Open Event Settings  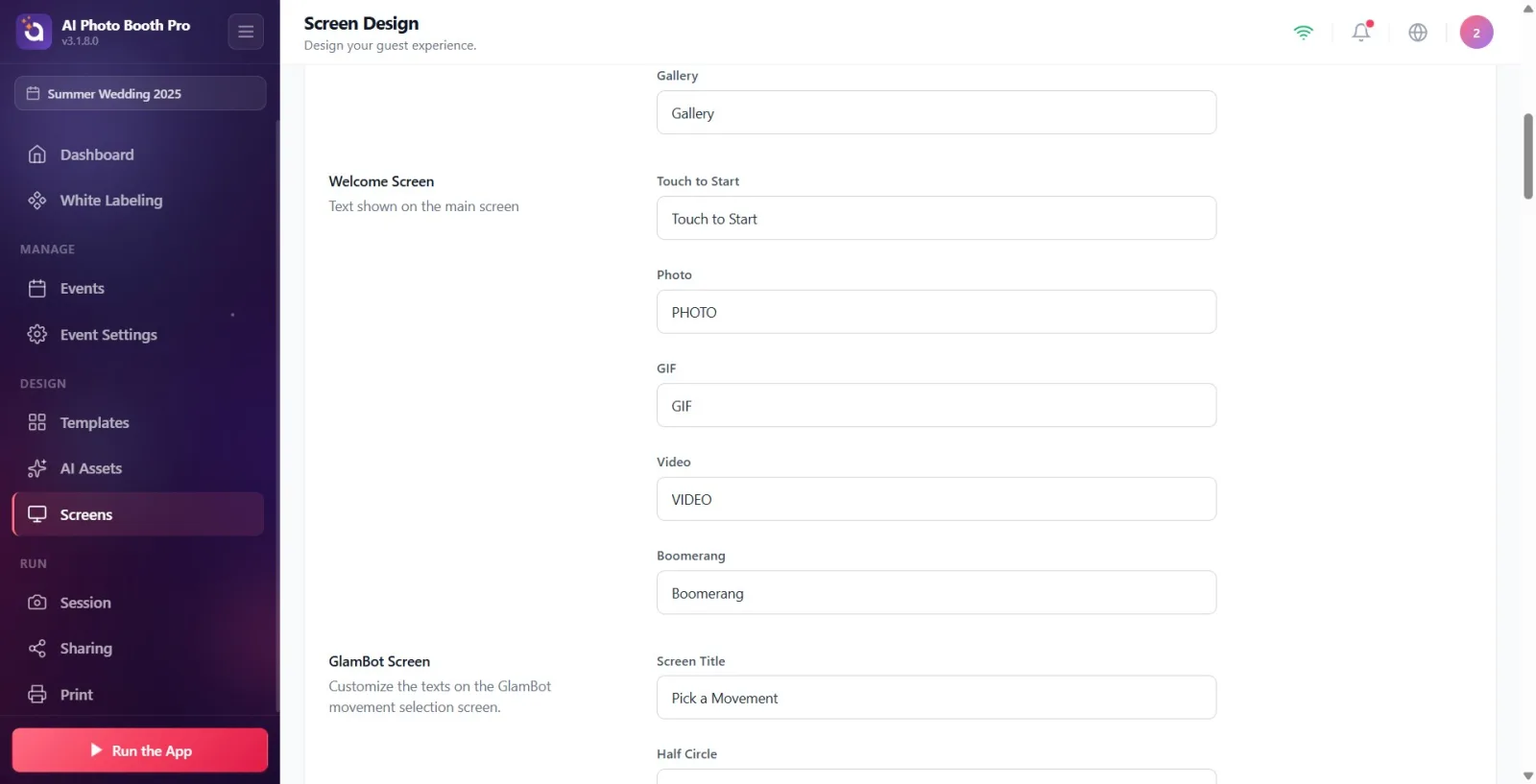(x=138, y=335)
